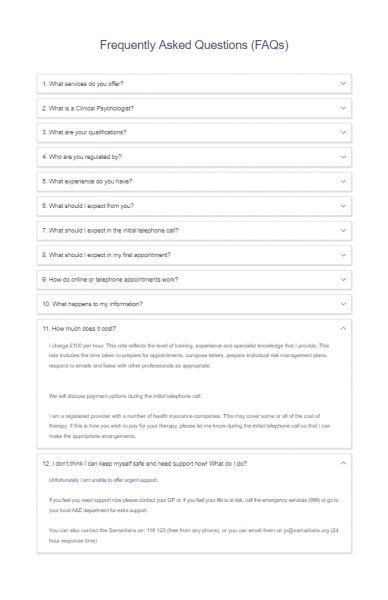Screen dimensions: 388x600
Task: Click chevron for first appointment question
Action: tap(343, 255)
